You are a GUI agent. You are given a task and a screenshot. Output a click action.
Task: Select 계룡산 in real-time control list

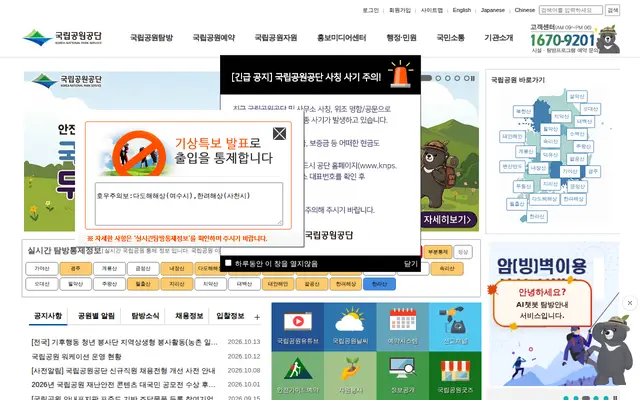(x=109, y=269)
